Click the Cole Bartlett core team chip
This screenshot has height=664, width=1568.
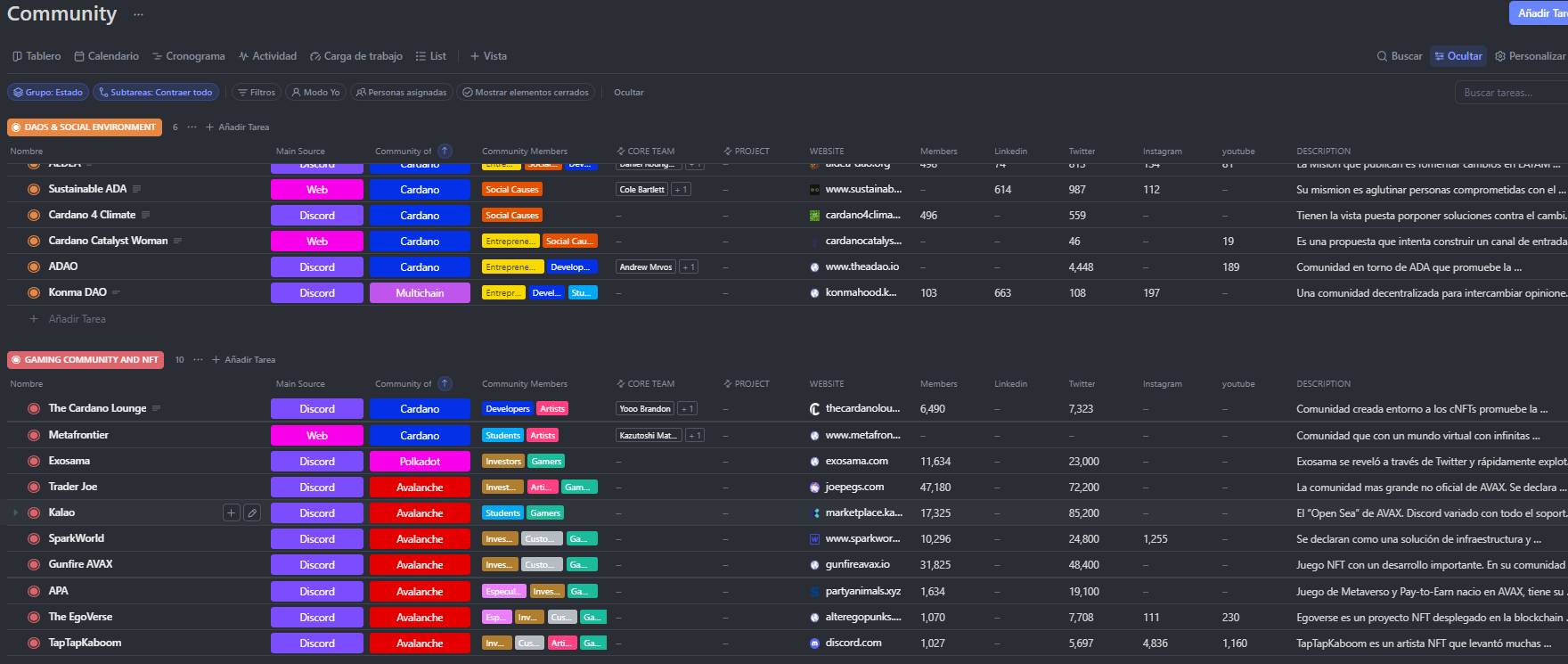click(x=642, y=189)
